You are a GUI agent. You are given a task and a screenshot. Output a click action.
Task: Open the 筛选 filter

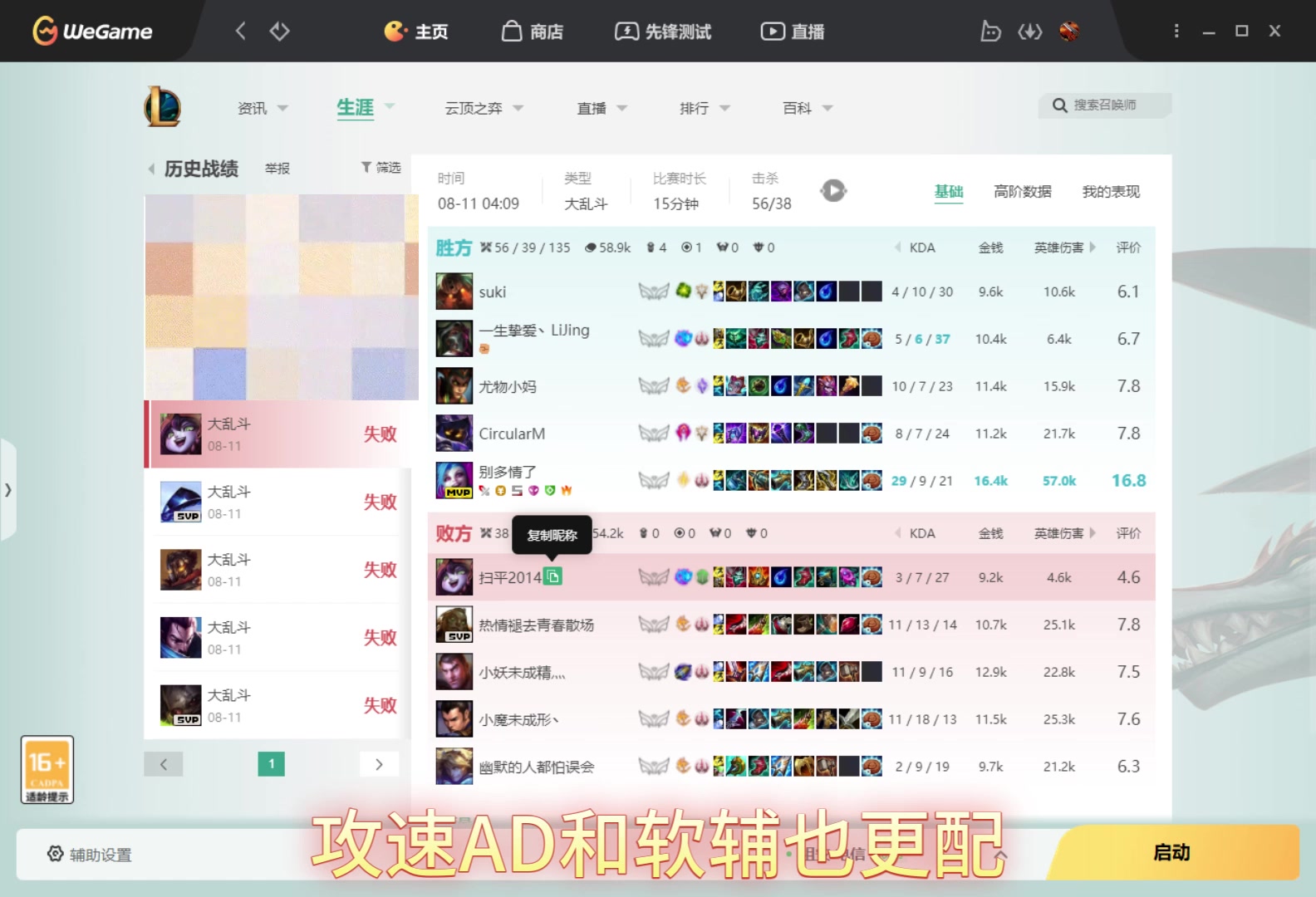[x=381, y=168]
